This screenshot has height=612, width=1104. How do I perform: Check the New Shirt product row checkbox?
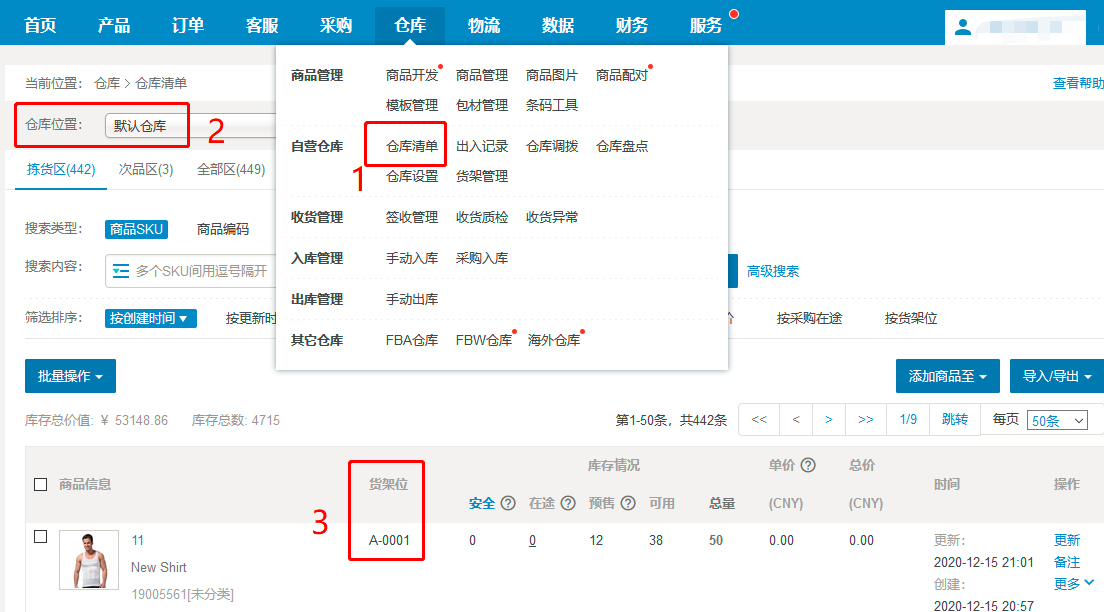point(41,537)
